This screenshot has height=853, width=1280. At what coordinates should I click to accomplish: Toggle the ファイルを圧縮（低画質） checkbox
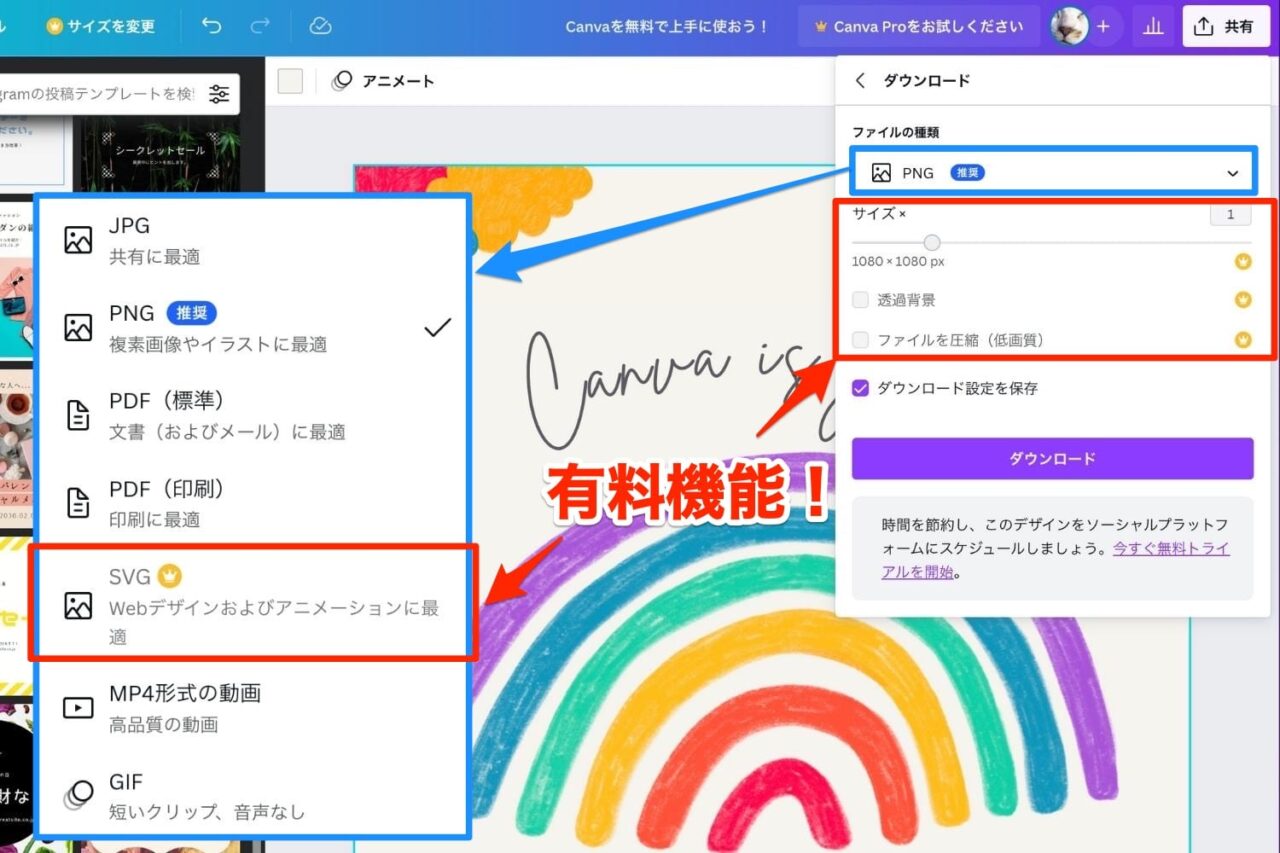pyautogui.click(x=860, y=340)
